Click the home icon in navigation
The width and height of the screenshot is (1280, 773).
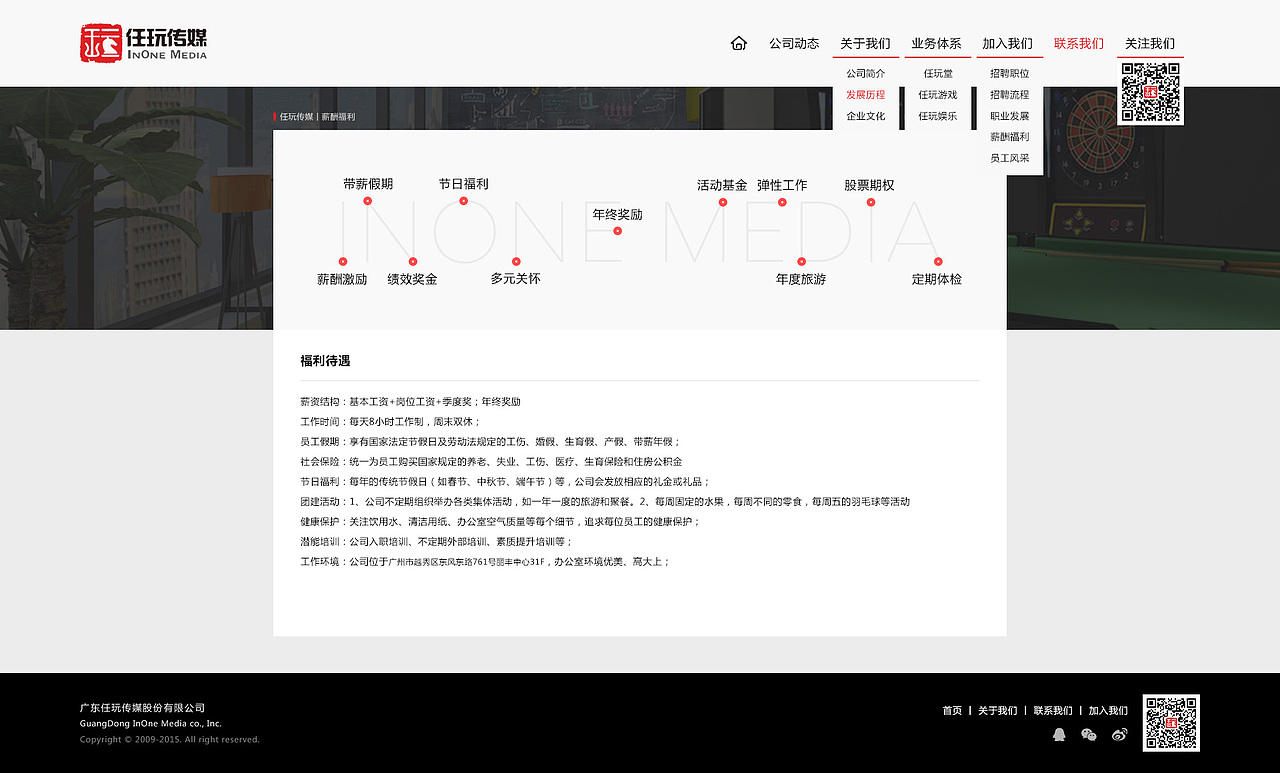coord(739,43)
